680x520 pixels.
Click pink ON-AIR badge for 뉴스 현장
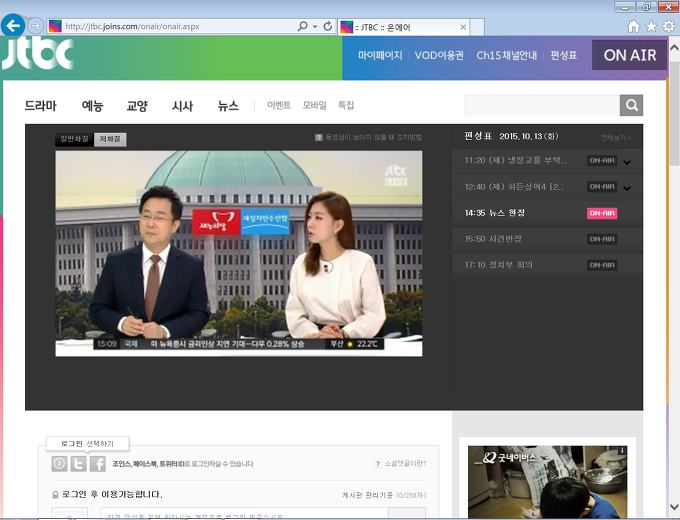point(602,213)
